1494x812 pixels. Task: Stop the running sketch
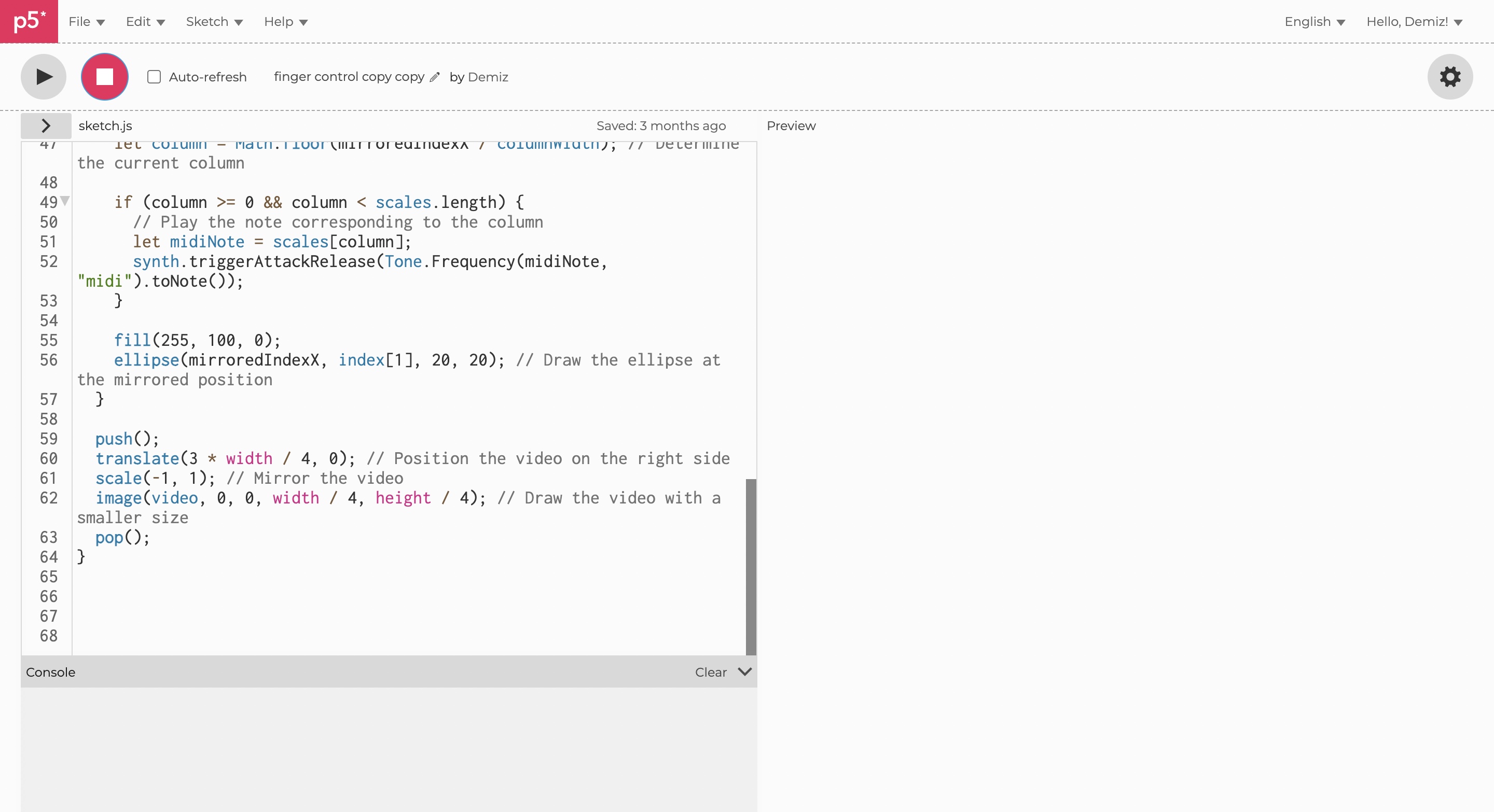tap(104, 77)
